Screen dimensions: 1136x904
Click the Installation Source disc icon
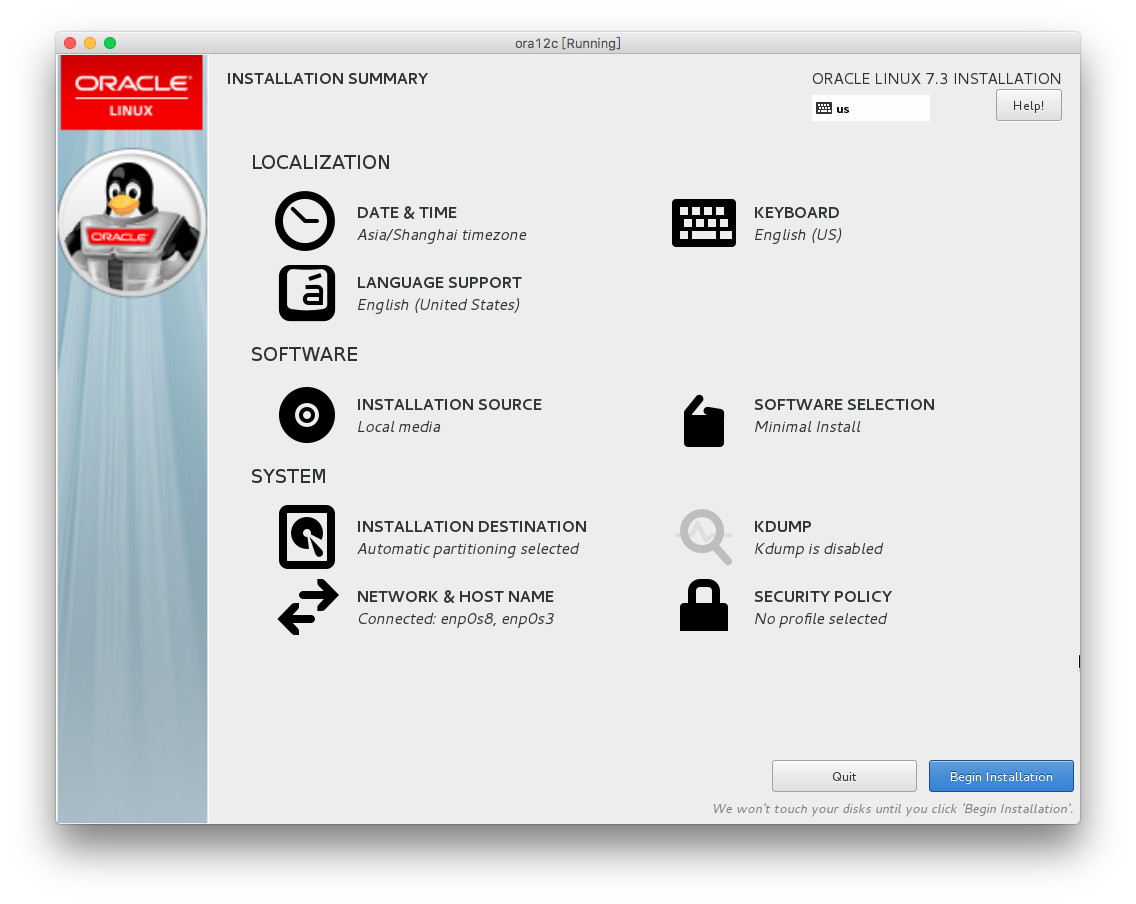click(x=307, y=415)
